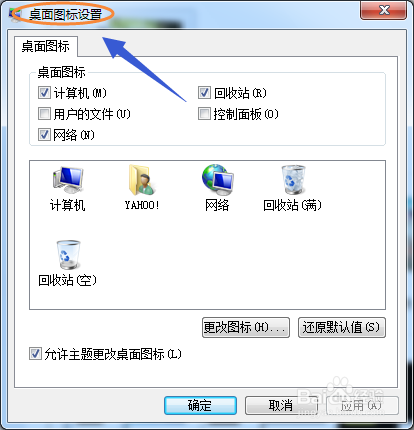Uncheck the 网络(N) checkbox
414x430 pixels.
coord(44,135)
